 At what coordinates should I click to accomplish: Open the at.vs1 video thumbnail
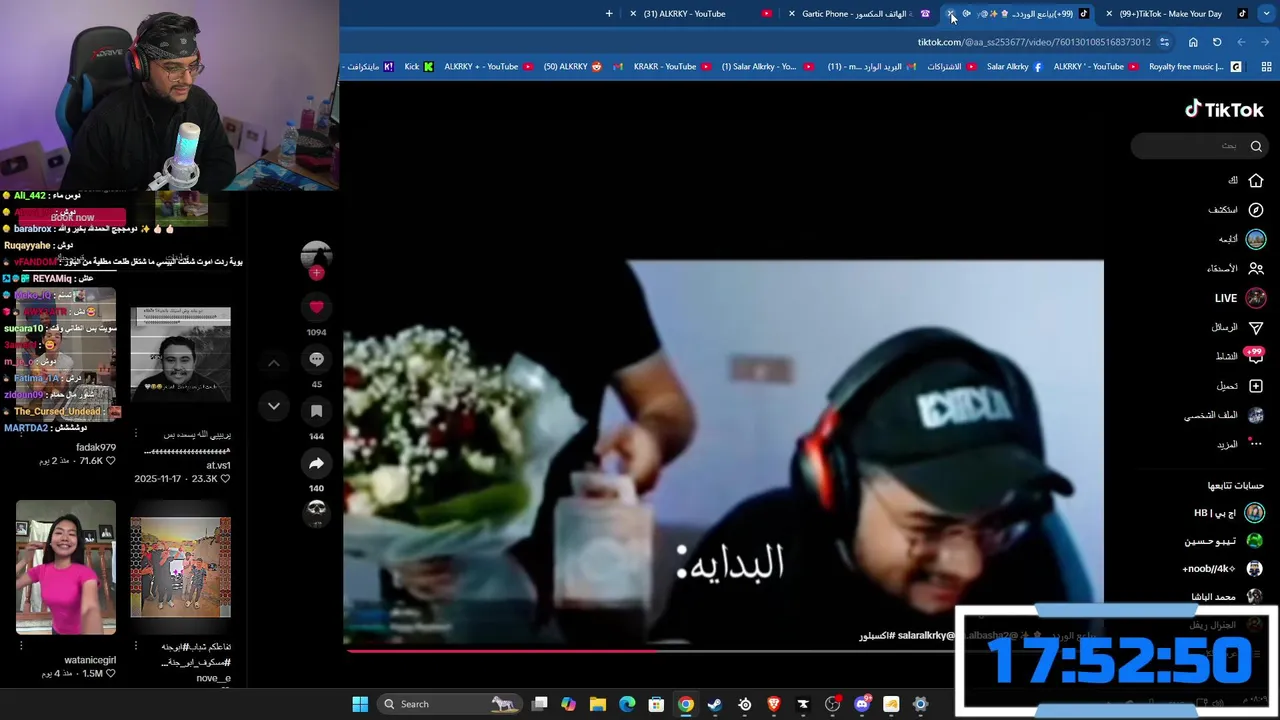click(181, 355)
